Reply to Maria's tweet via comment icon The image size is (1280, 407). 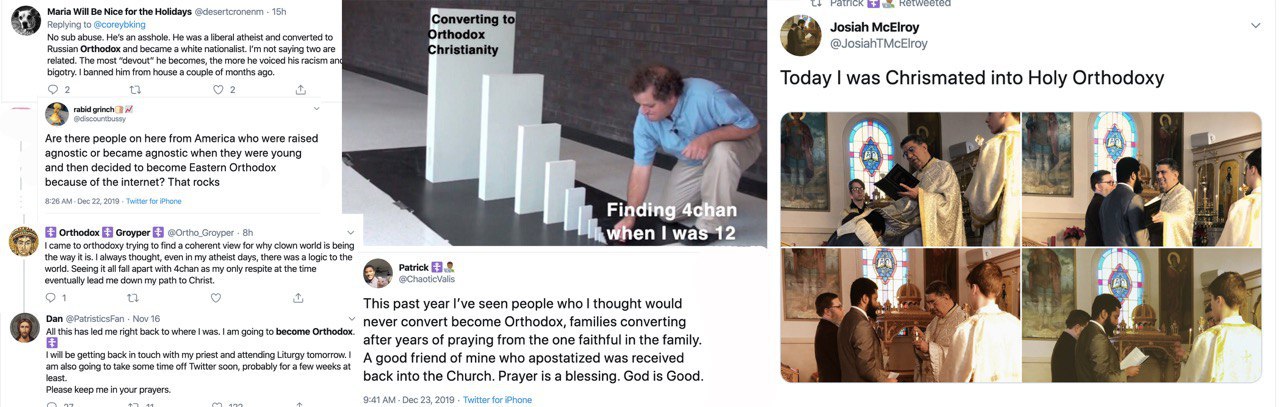point(53,90)
